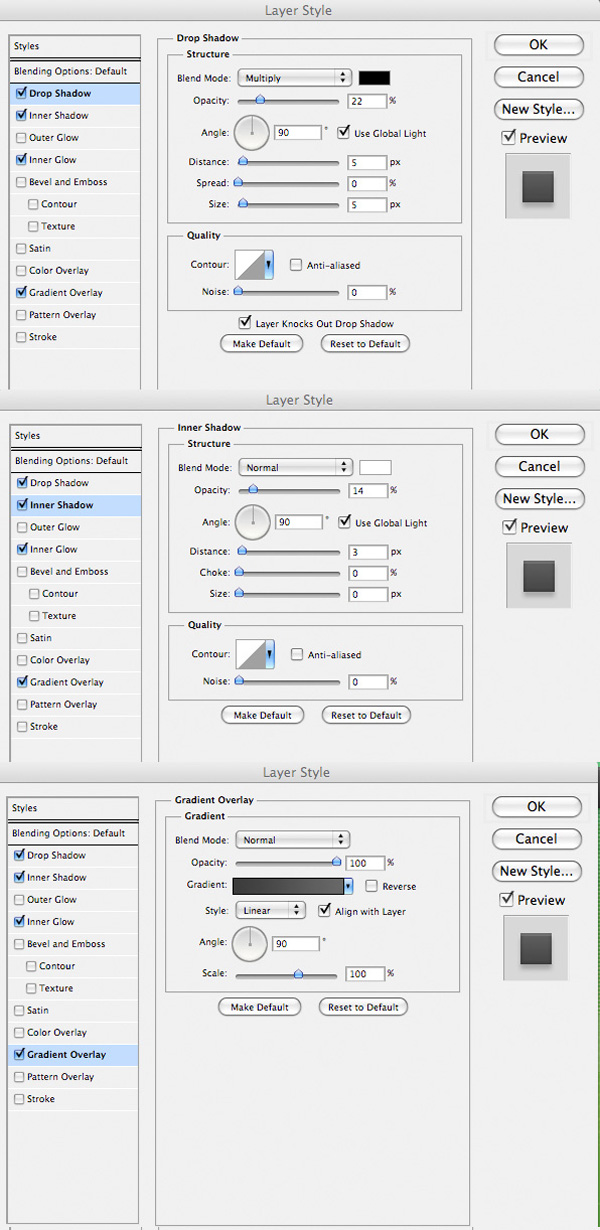
Task: Click the Noise slider in Inner Shadow settings
Action: click(x=287, y=681)
